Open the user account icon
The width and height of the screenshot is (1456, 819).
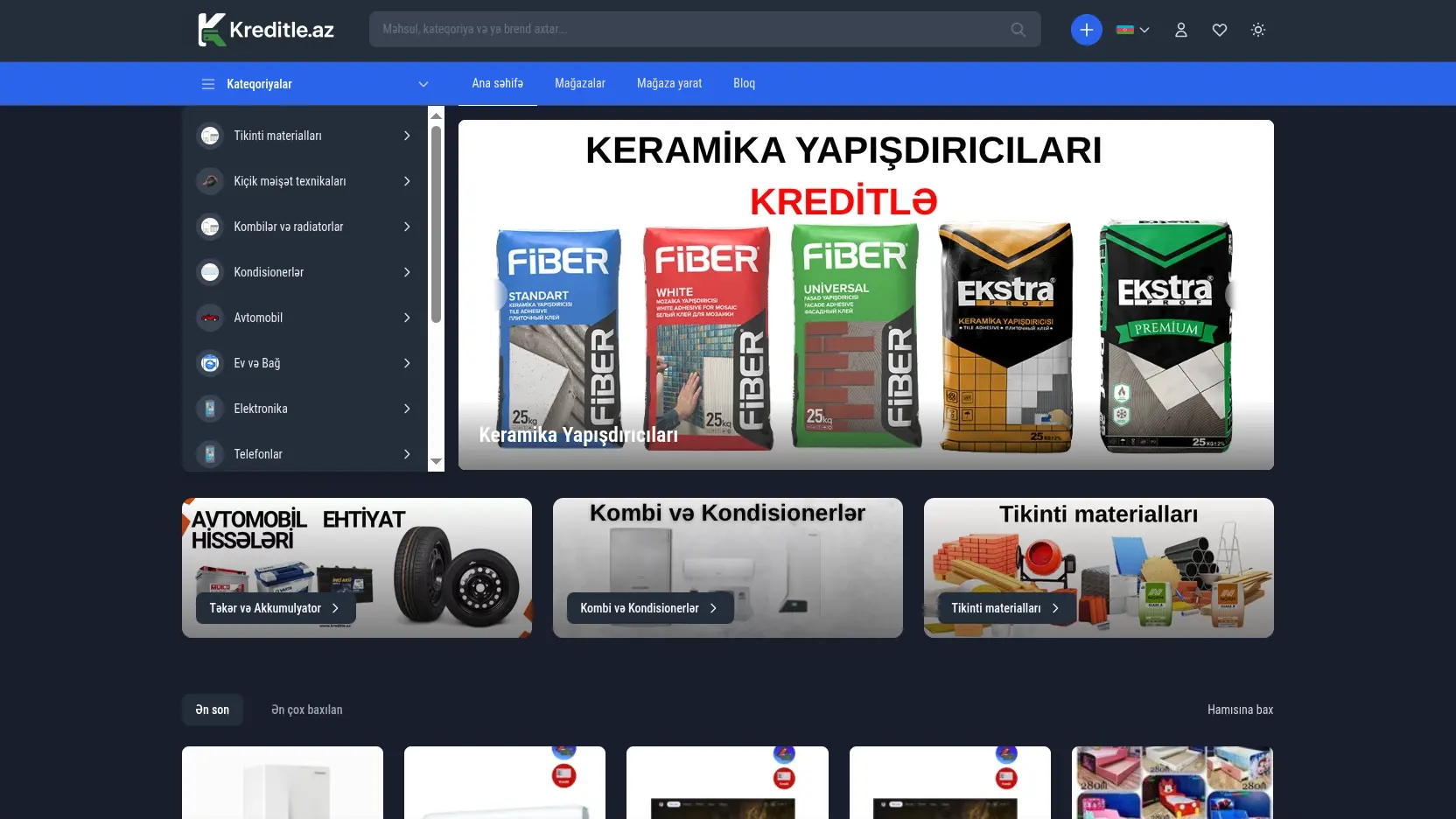pyautogui.click(x=1180, y=30)
